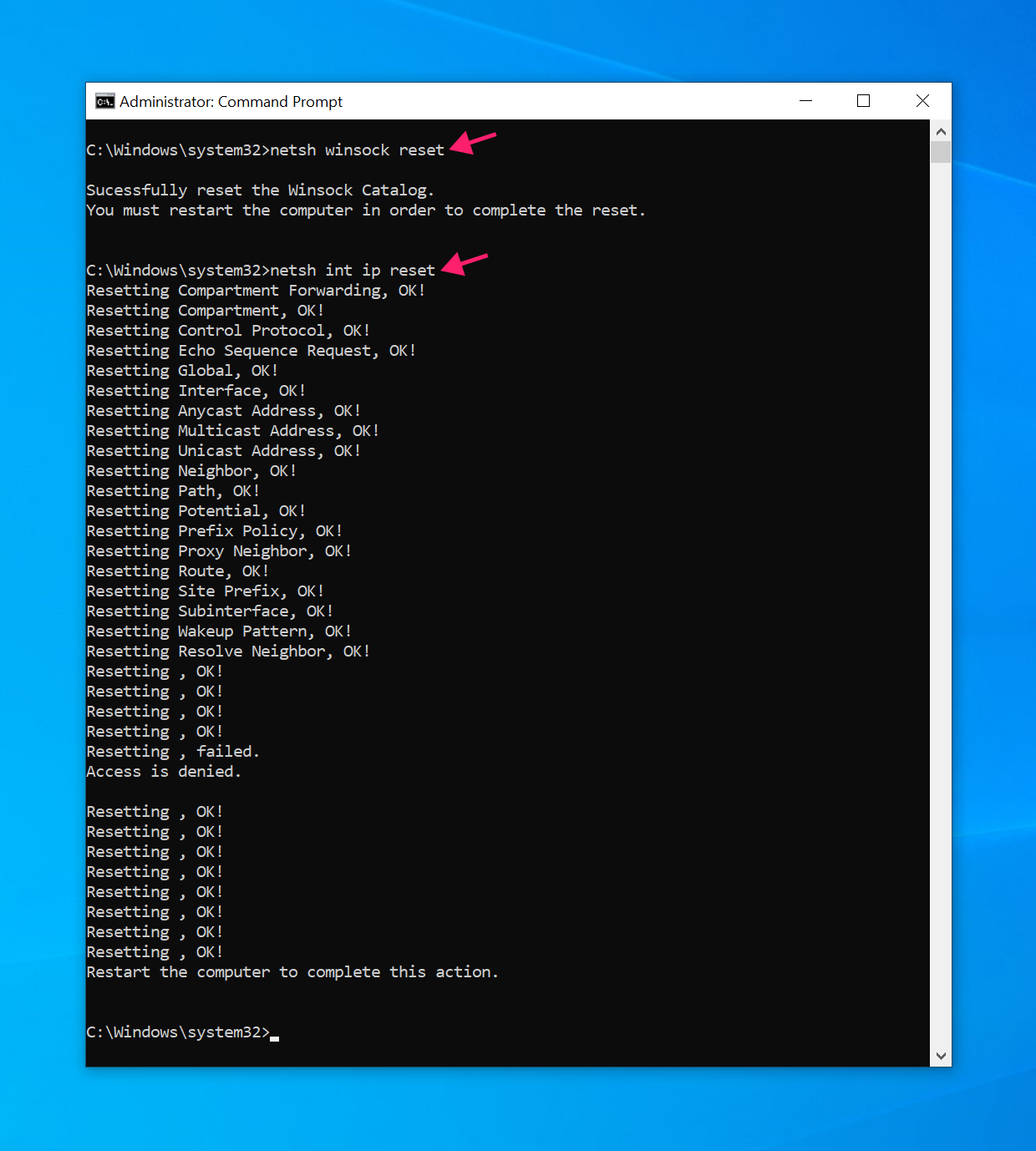Click 'Resetting Wakeup Pattern, OK!' line
Viewport: 1036px width, 1151px height.
[219, 631]
